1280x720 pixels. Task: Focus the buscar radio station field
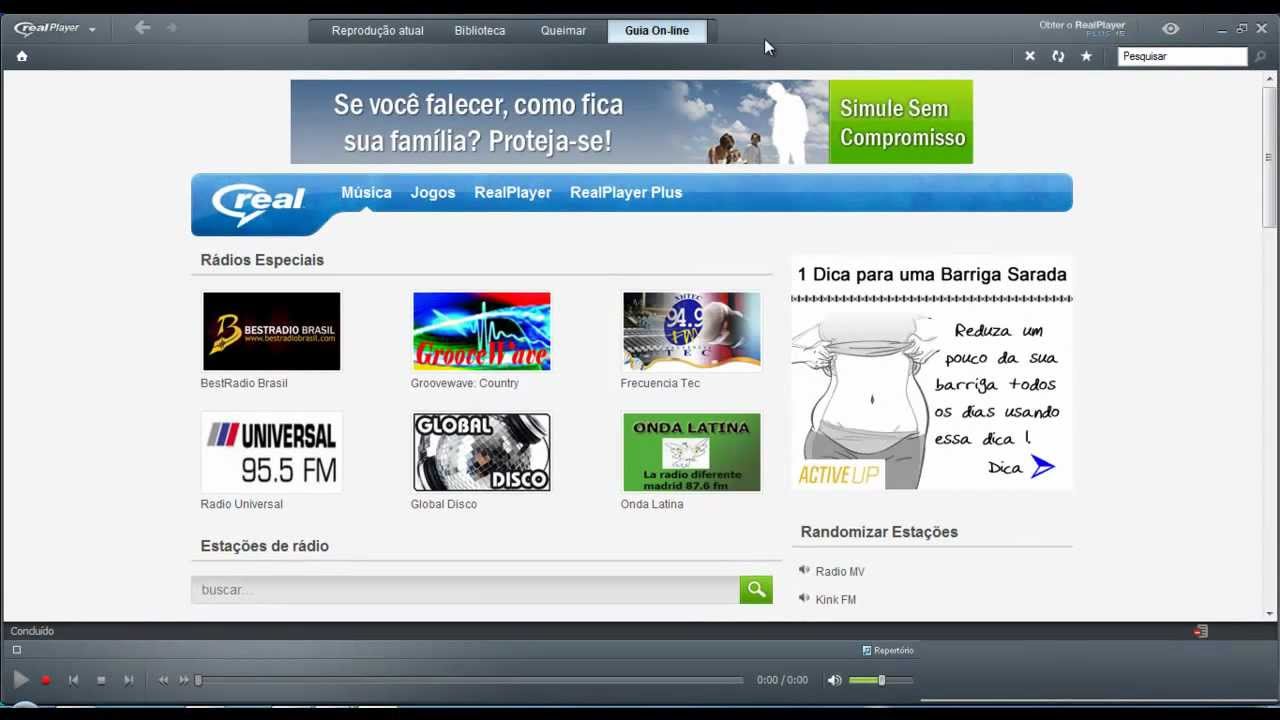tap(465, 590)
